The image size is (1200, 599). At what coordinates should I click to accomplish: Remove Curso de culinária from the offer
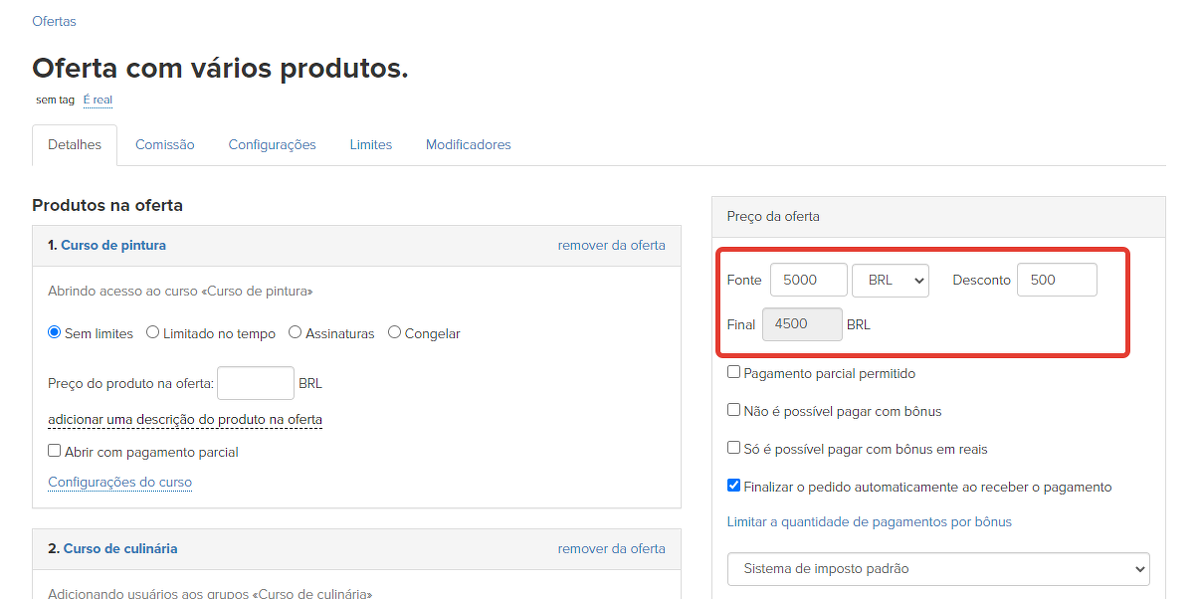(x=611, y=548)
